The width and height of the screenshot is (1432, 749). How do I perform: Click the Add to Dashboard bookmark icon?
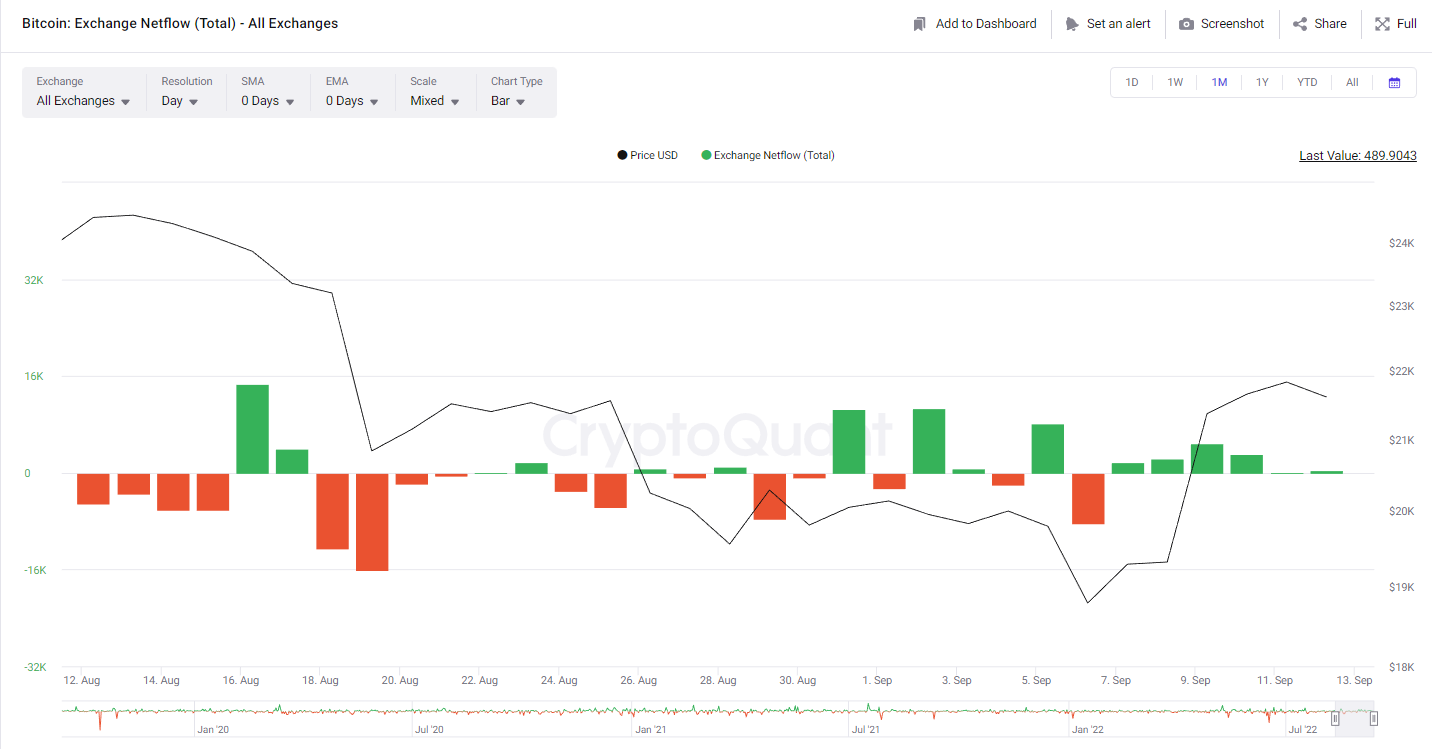click(x=920, y=24)
